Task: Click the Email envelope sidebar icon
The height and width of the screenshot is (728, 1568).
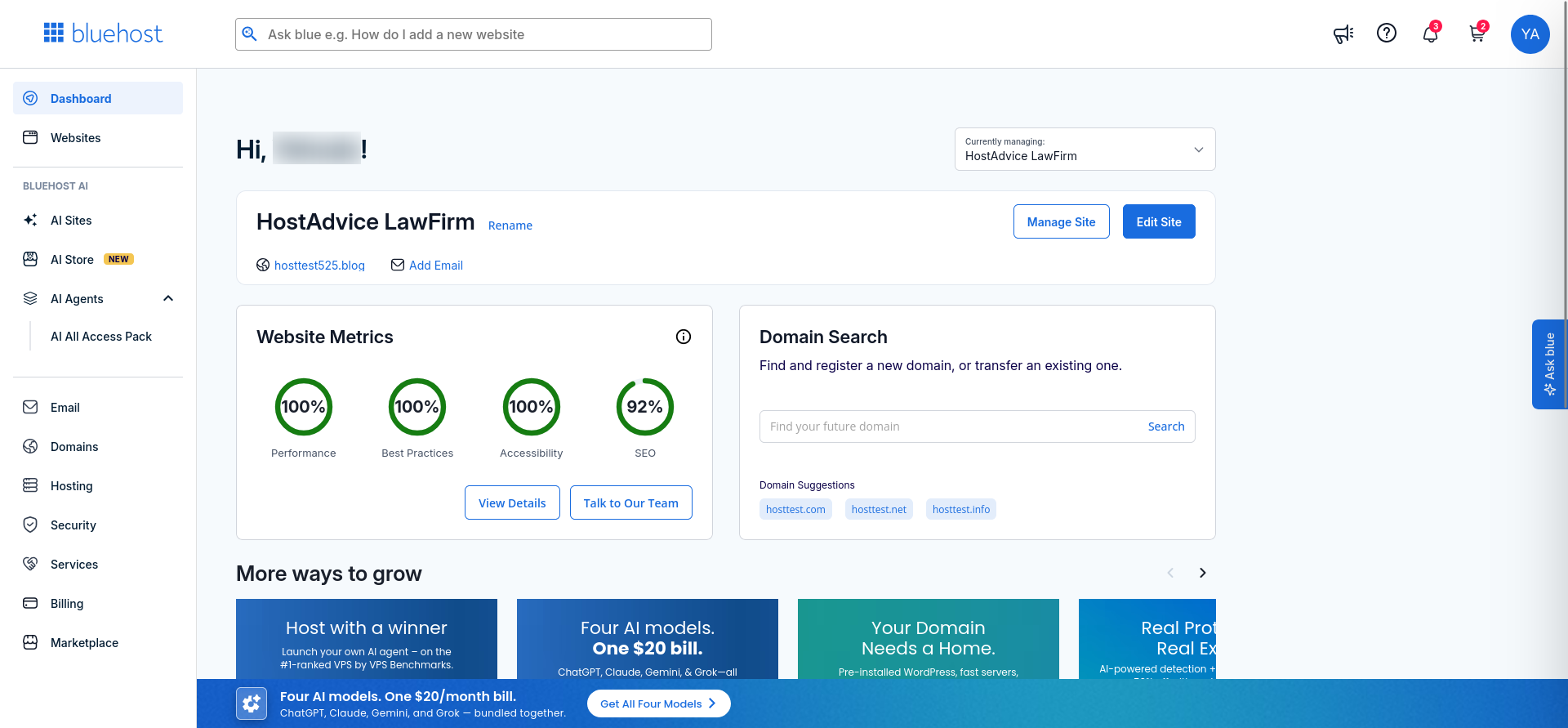Action: point(30,407)
